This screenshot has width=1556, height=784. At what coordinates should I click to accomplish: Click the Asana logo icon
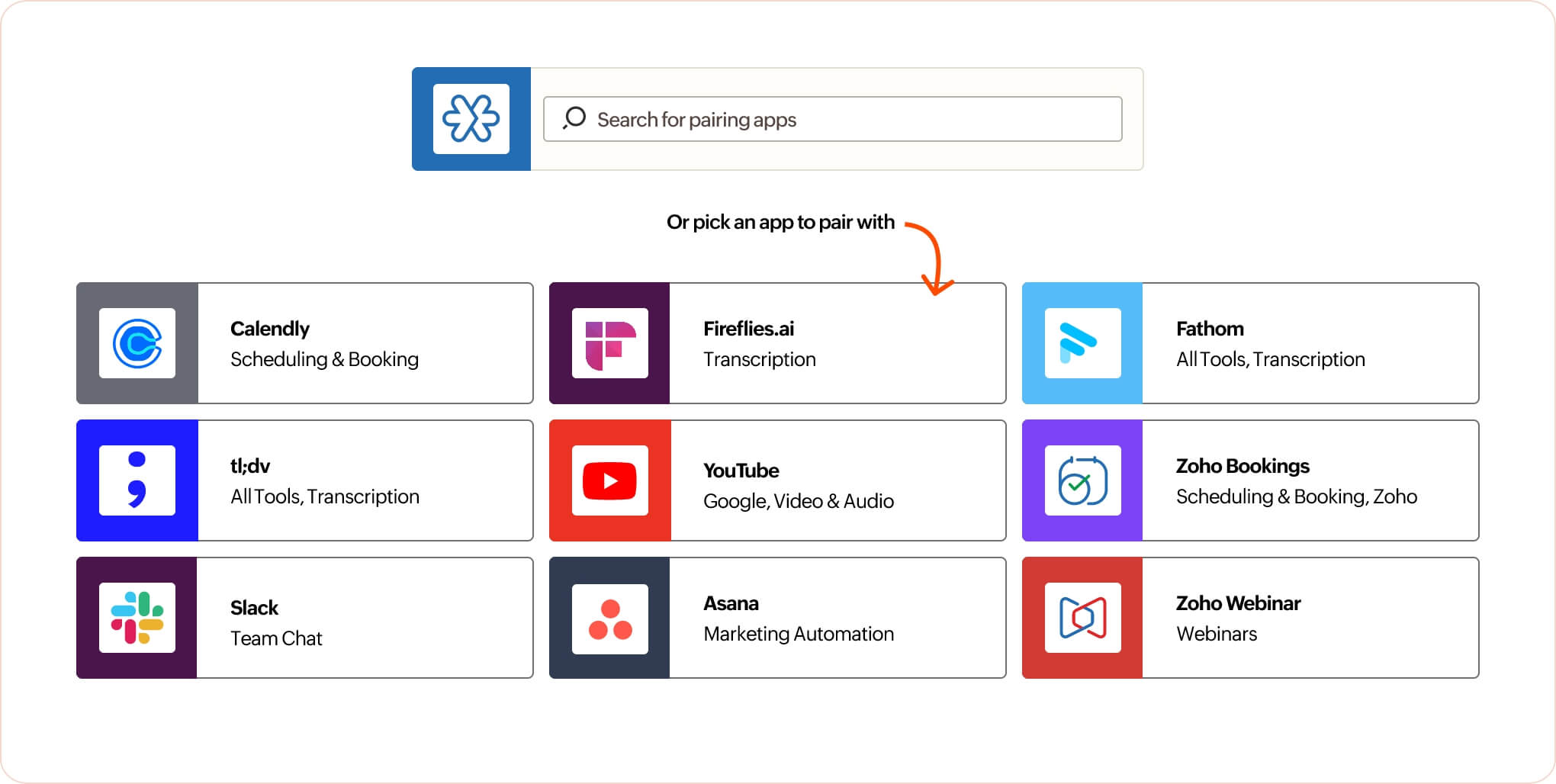pos(610,619)
